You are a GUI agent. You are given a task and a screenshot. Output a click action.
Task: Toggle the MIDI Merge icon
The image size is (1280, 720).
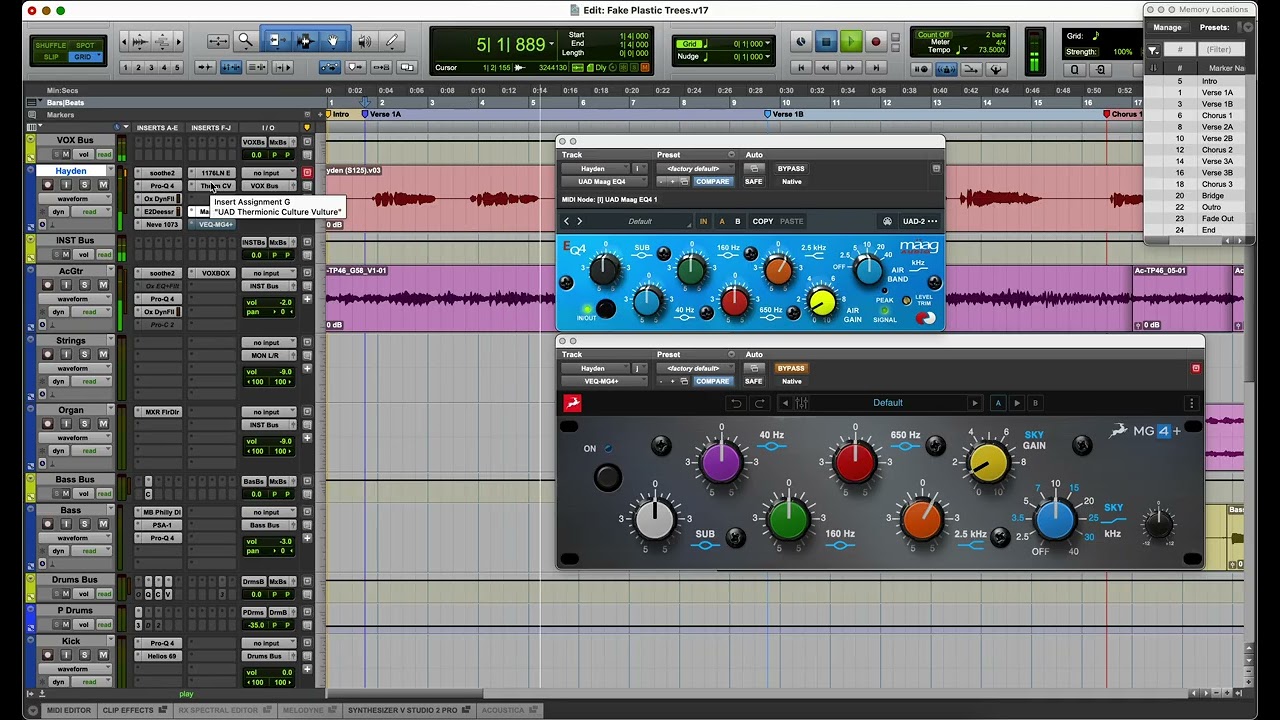coord(971,69)
